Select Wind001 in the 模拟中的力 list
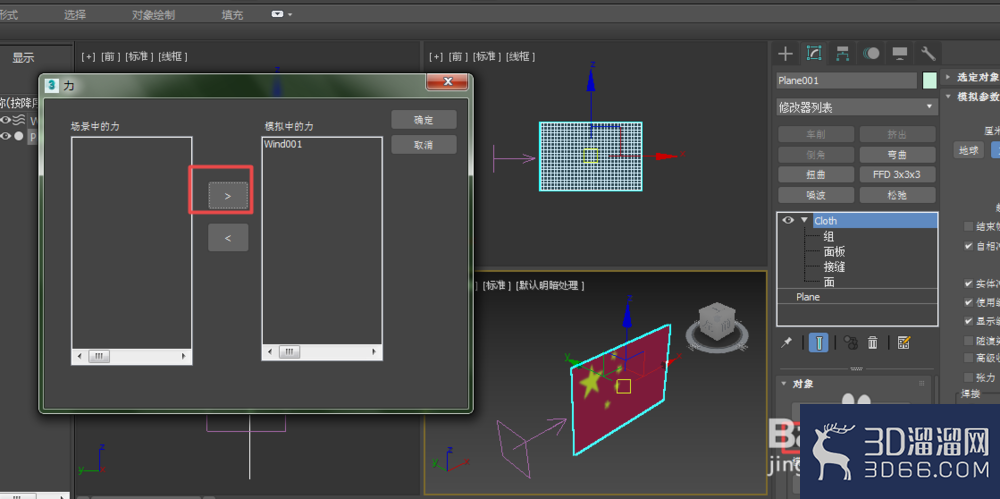 coord(283,144)
